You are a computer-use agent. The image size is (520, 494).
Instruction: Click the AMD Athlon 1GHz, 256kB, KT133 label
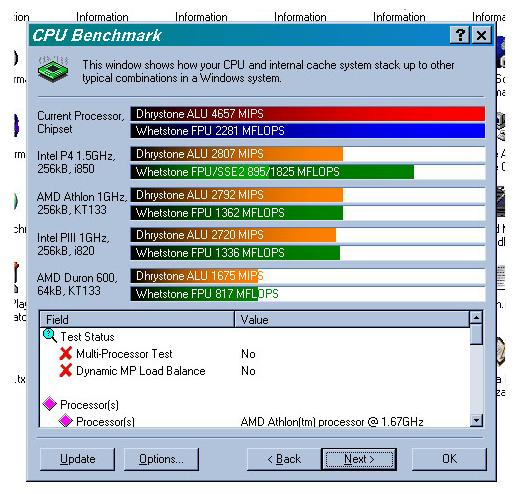point(82,203)
